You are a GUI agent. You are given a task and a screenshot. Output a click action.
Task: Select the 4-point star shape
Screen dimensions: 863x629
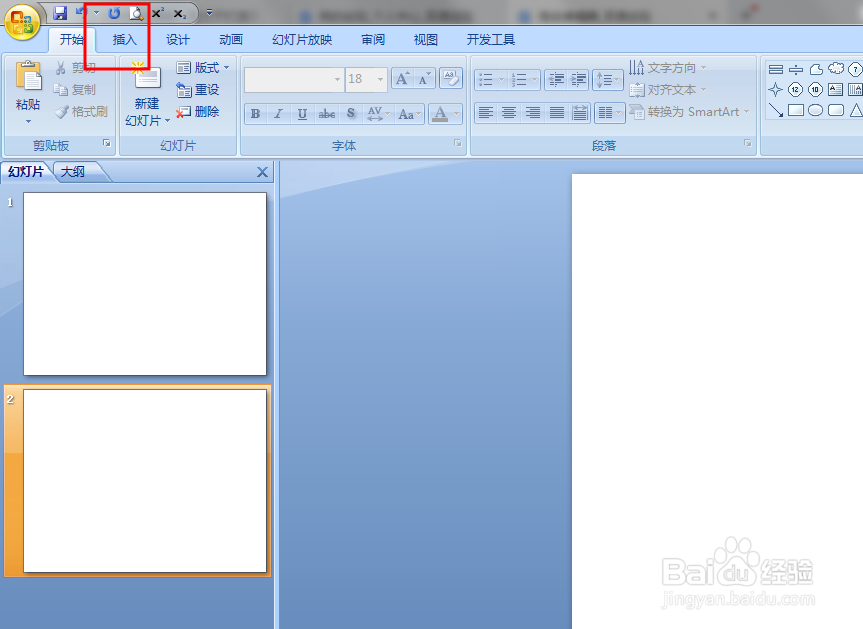(x=775, y=89)
